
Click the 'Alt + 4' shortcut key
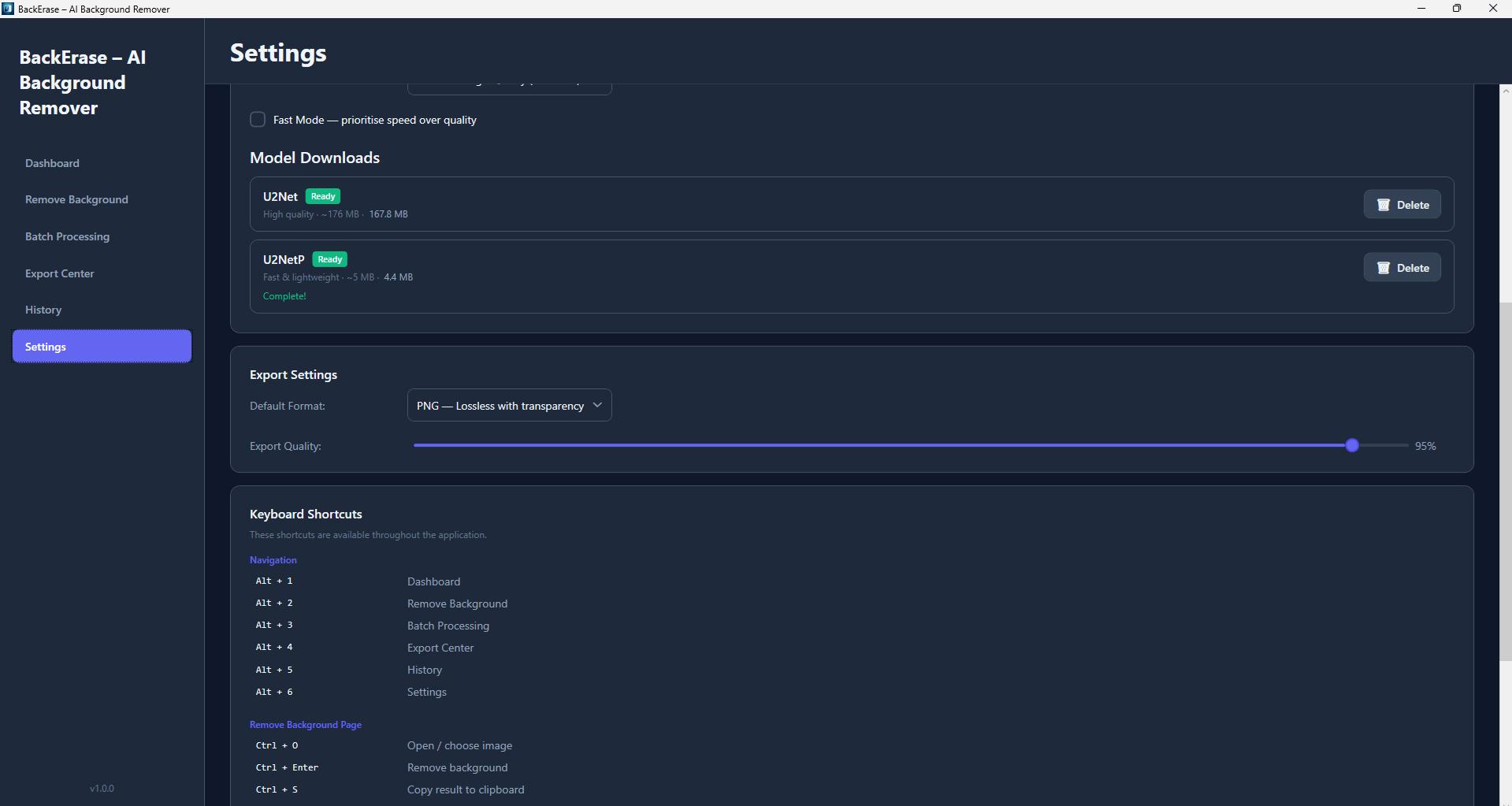click(x=273, y=647)
